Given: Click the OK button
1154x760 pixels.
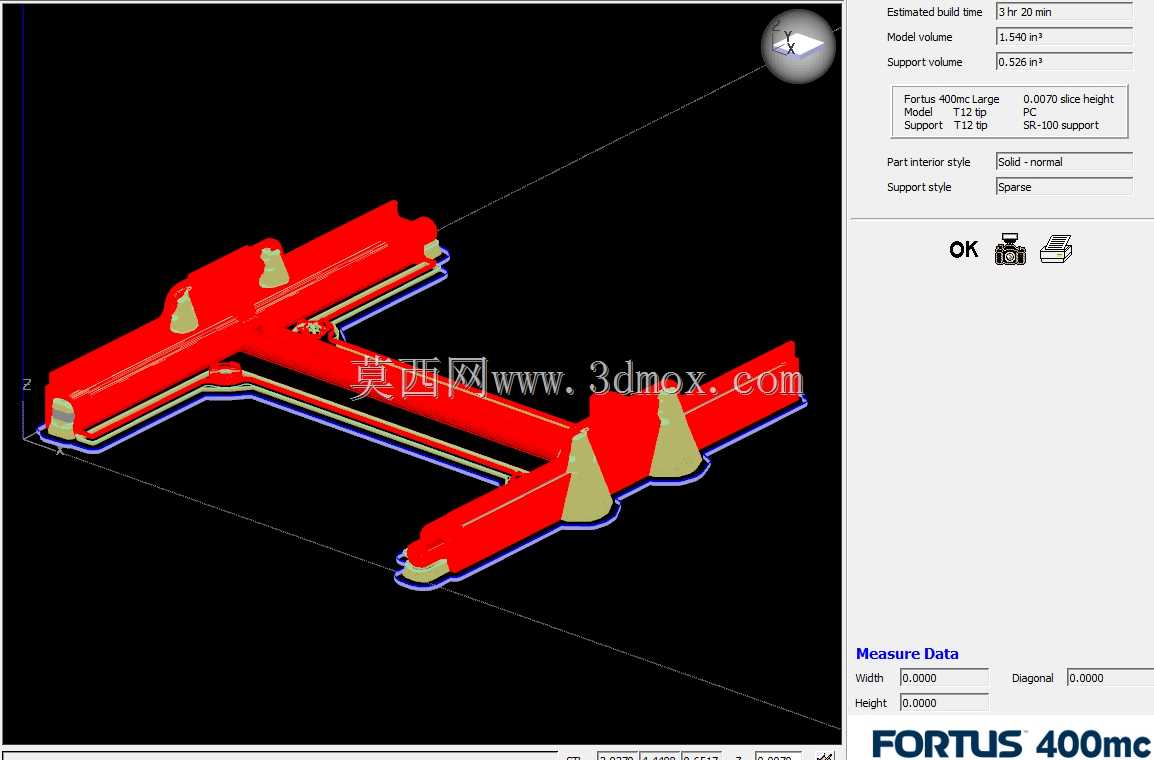Looking at the screenshot, I should pos(963,250).
